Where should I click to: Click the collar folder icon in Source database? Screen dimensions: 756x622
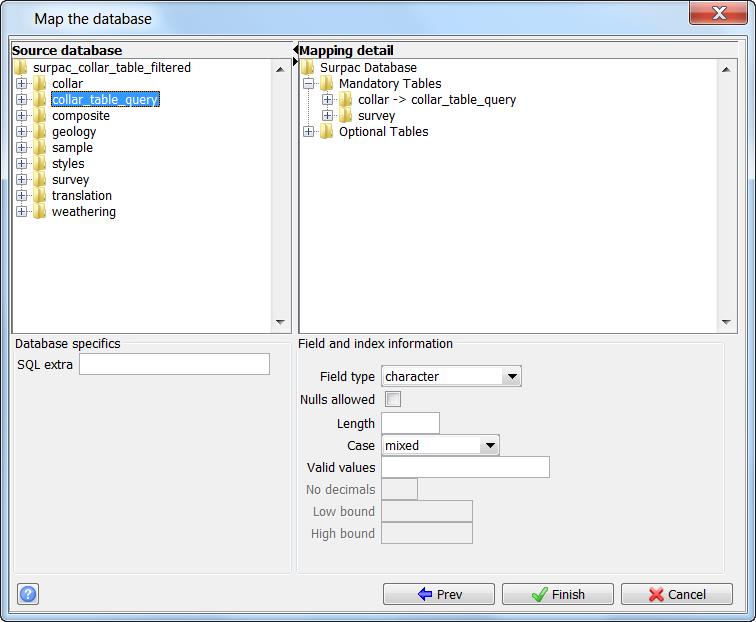coord(40,83)
